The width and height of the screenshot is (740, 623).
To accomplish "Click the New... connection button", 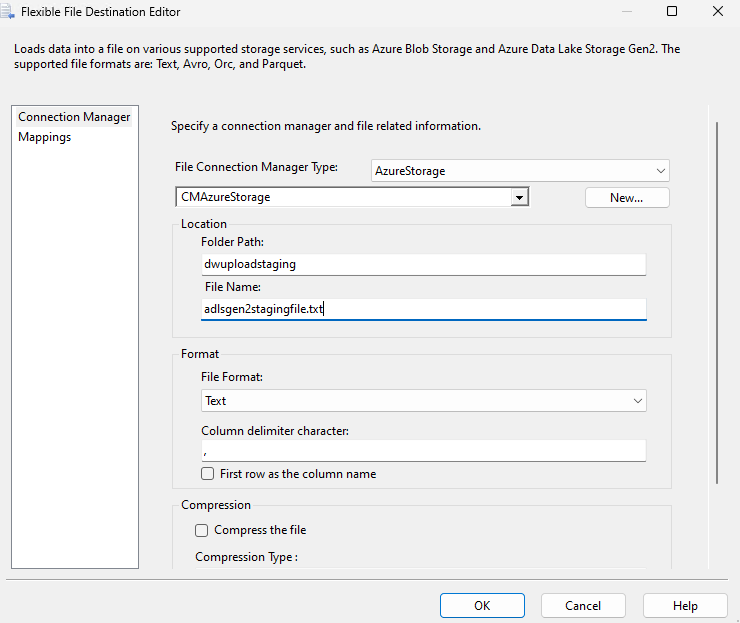I will pos(627,198).
